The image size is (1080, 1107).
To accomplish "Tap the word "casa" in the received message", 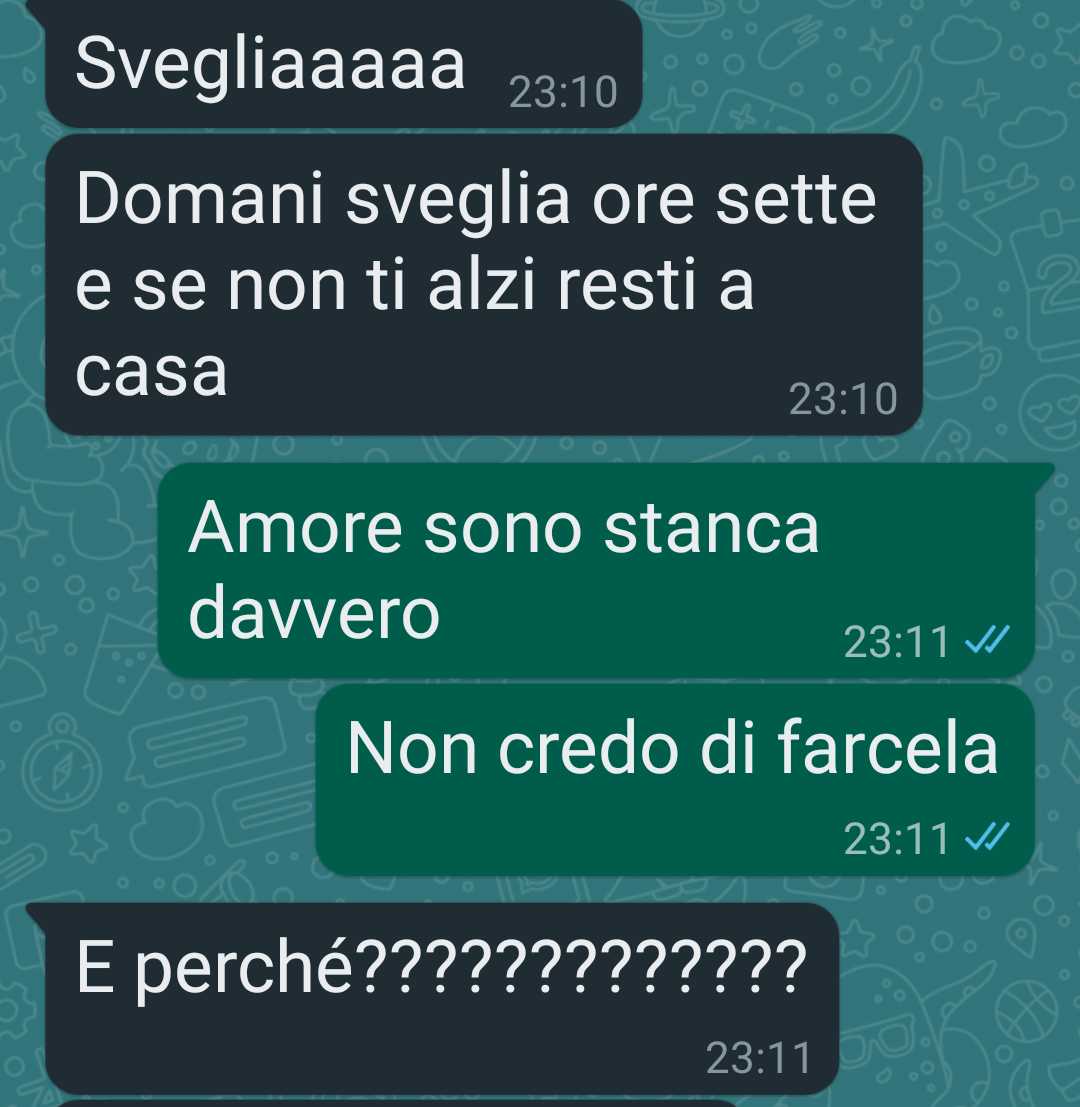I will point(151,373).
